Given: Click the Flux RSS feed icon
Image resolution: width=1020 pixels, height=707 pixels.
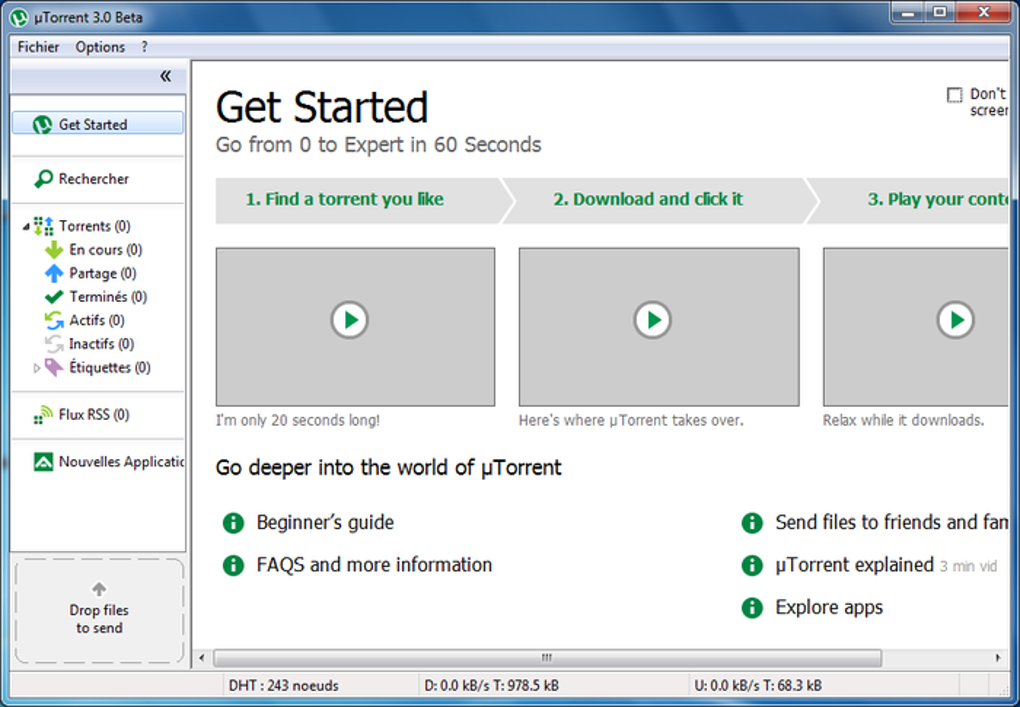Looking at the screenshot, I should 43,414.
